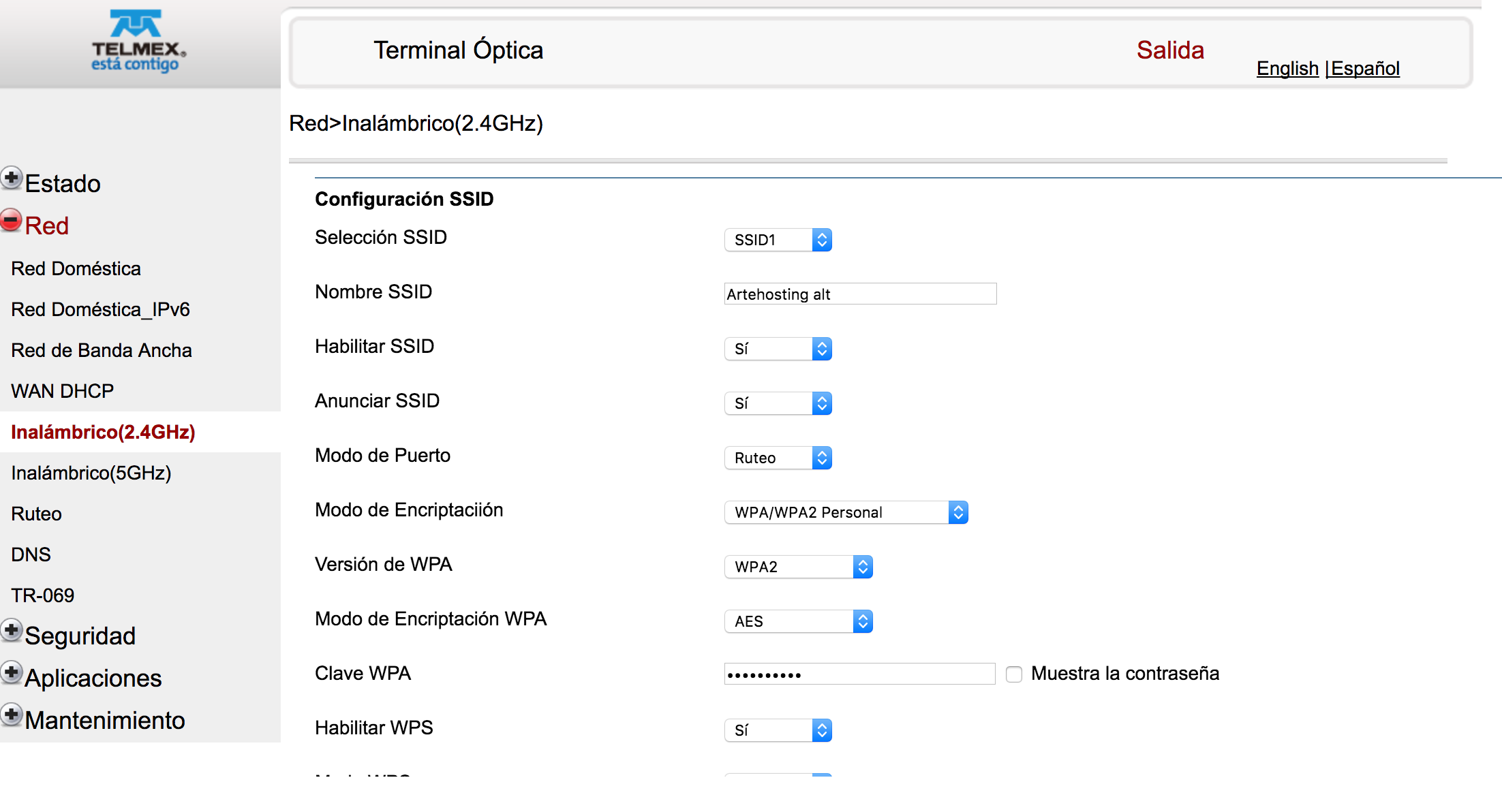The height and width of the screenshot is (812, 1502).
Task: Focus the Clave WPA password field
Action: (859, 674)
